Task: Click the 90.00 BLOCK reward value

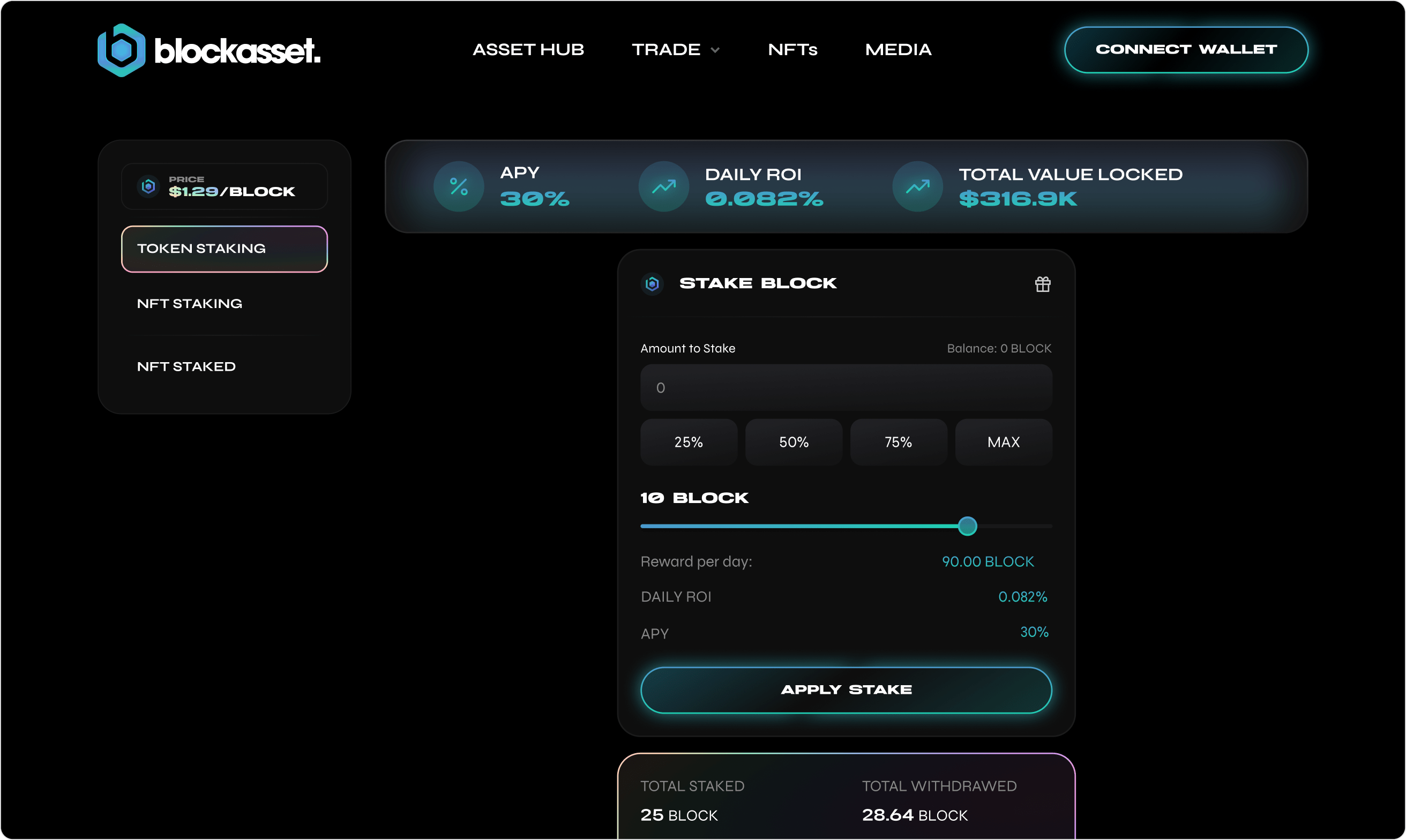Action: coord(988,562)
